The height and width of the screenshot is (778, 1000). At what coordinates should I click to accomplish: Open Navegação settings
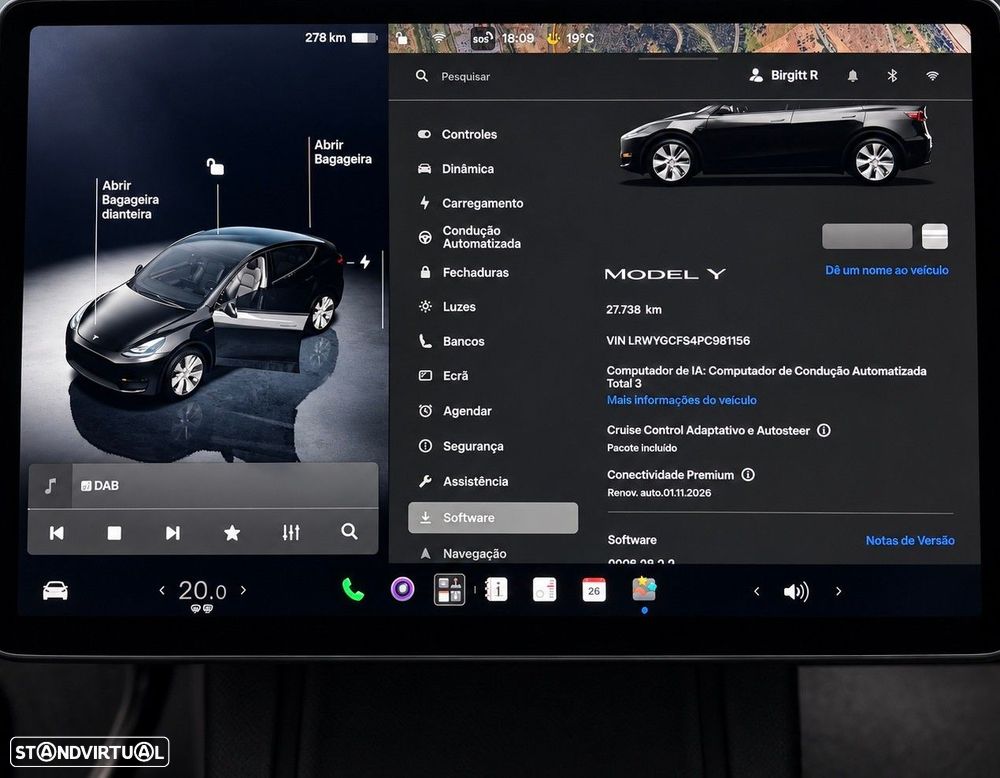coord(462,553)
